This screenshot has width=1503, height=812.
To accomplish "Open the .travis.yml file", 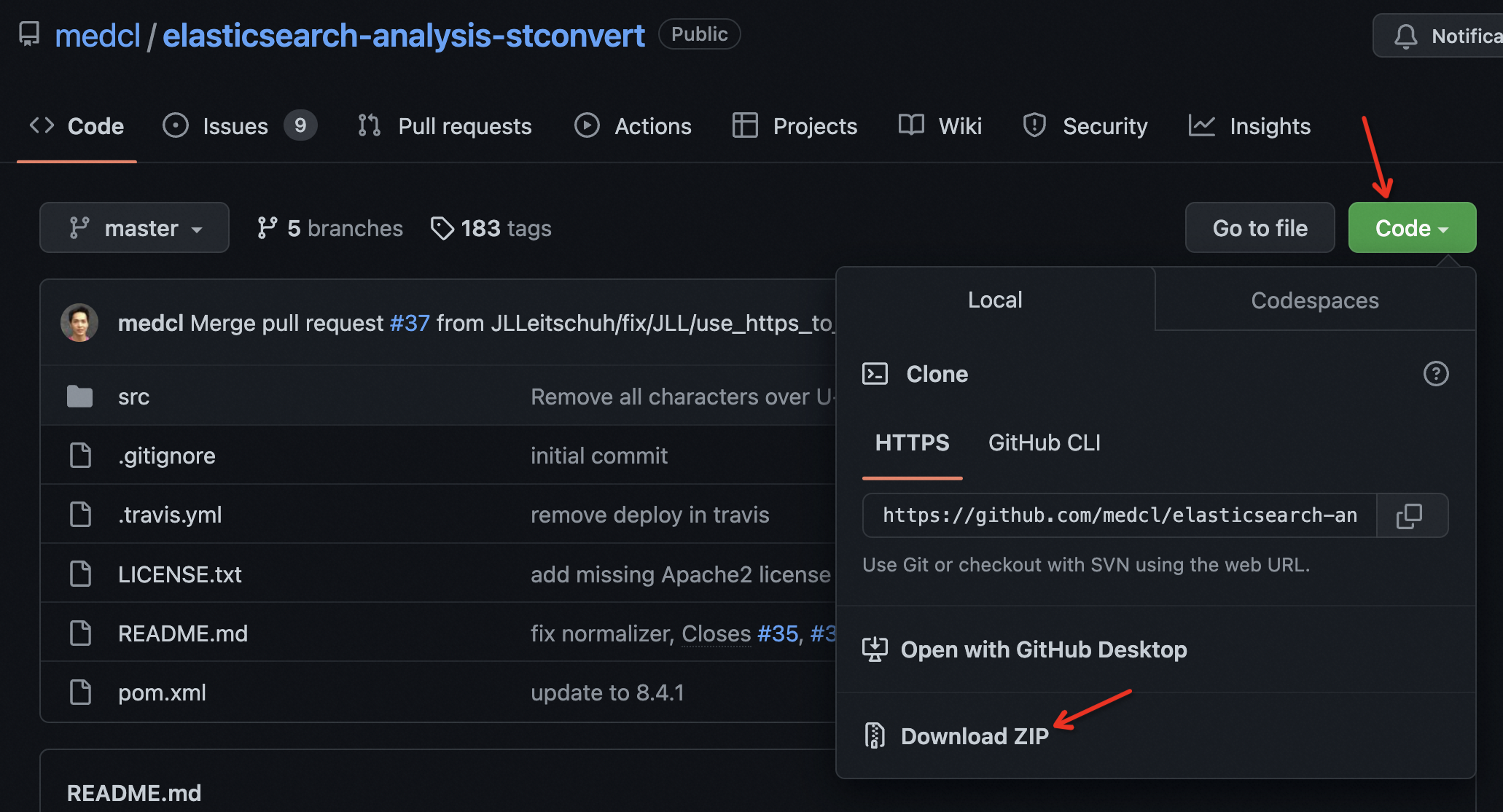I will pos(170,515).
